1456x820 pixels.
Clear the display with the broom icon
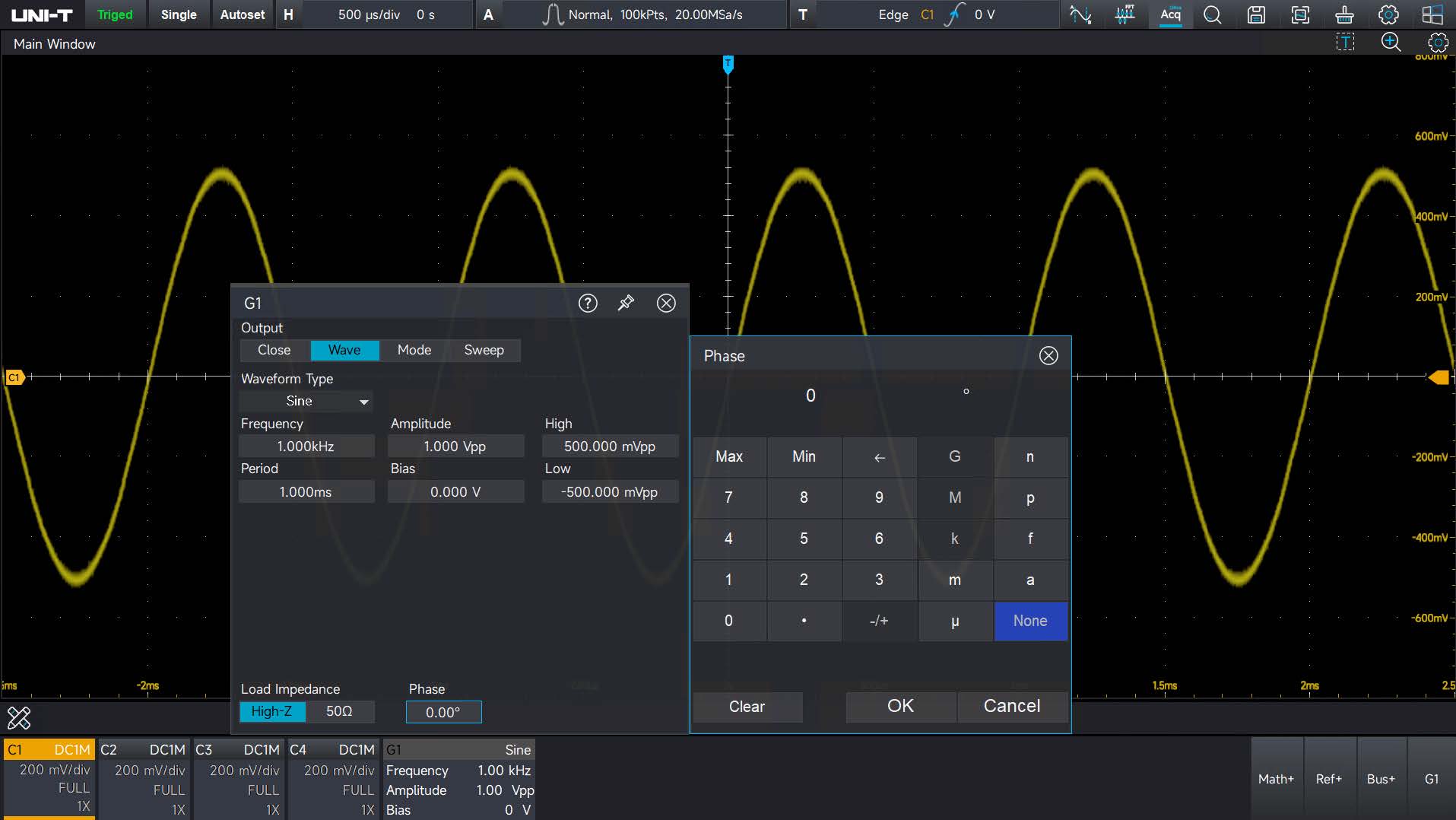point(1344,14)
